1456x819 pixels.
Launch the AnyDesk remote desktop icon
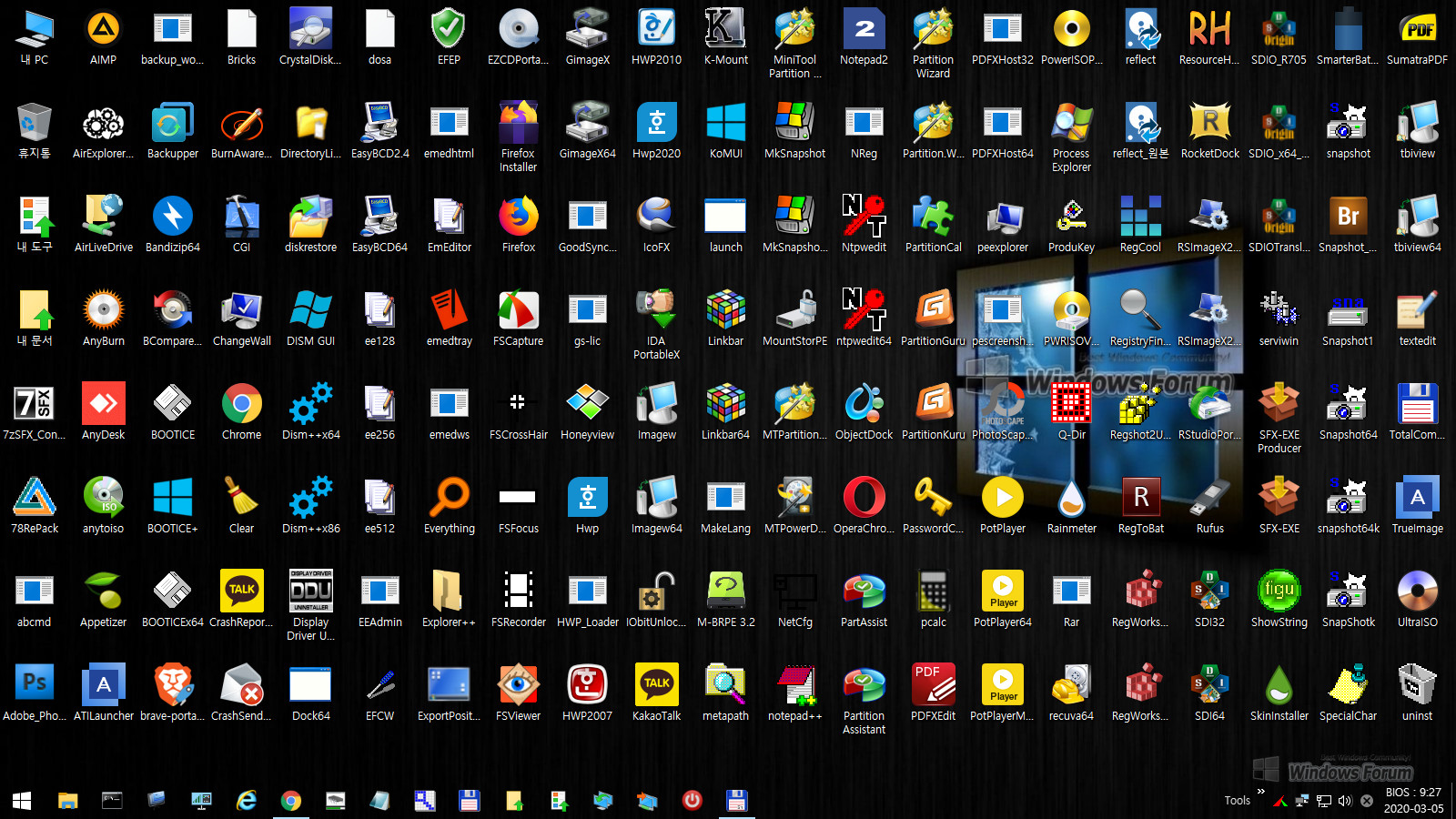pyautogui.click(x=103, y=412)
